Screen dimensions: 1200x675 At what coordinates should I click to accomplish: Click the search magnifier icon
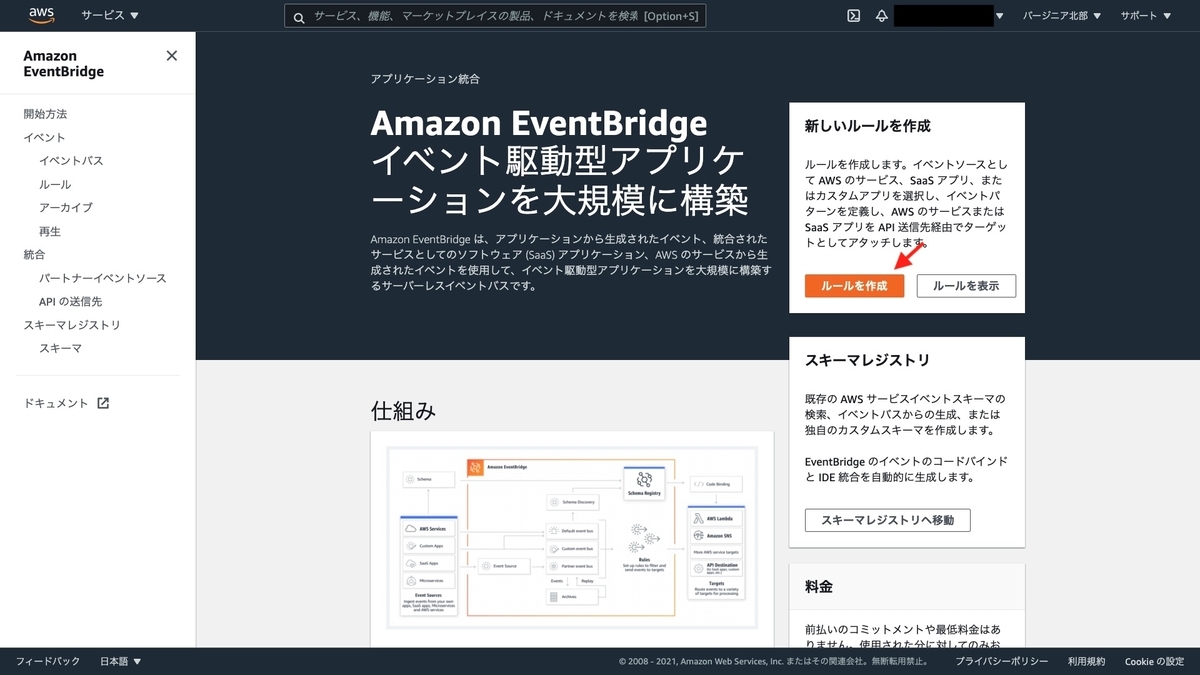[x=298, y=17]
